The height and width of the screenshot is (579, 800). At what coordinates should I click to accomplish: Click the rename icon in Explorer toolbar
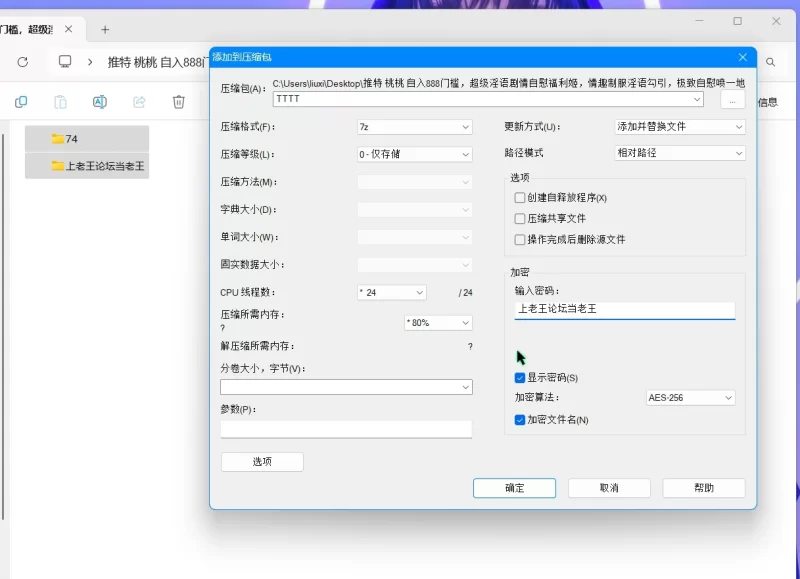click(x=99, y=101)
